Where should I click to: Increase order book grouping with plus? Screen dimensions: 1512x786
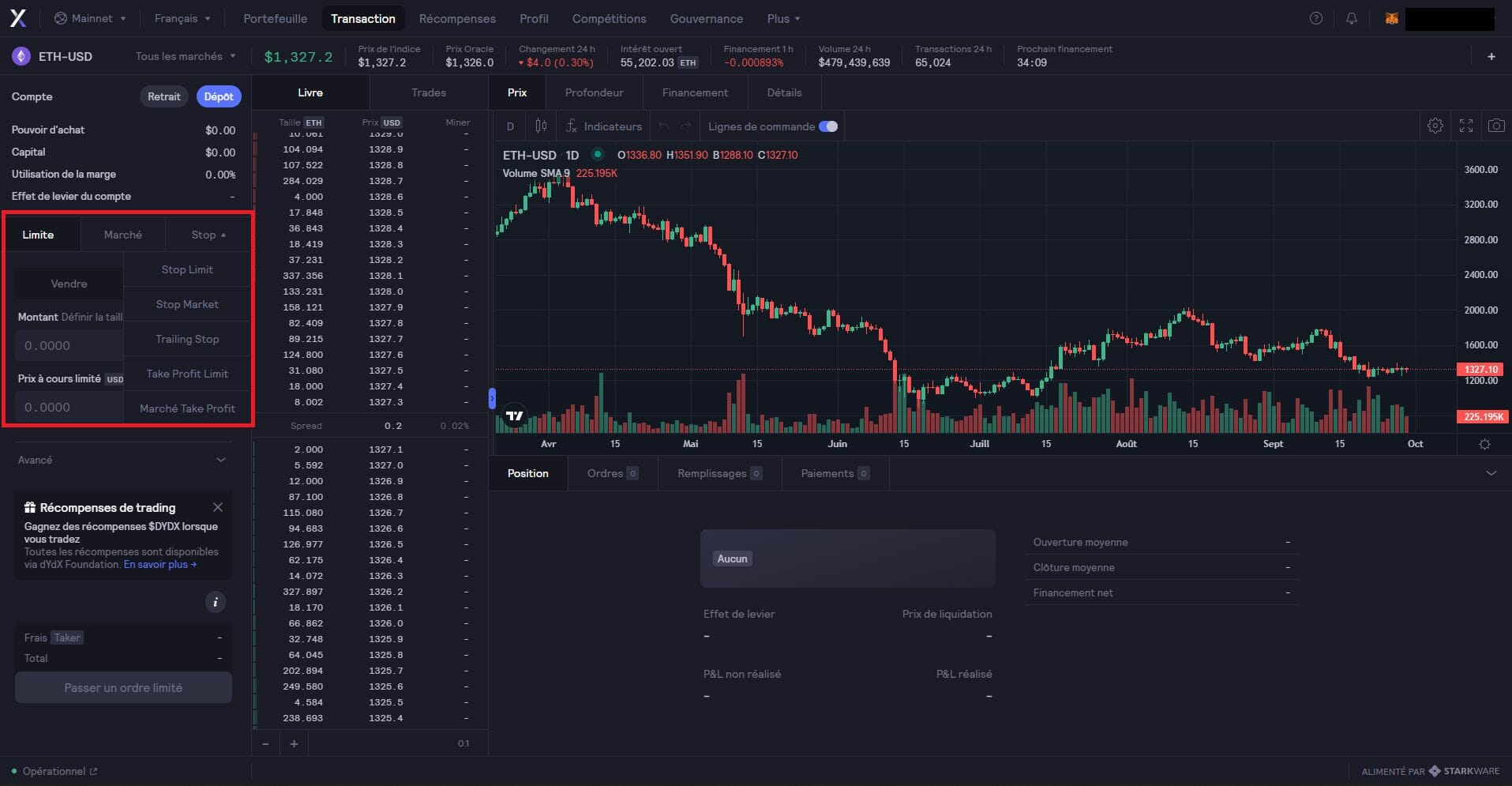[294, 743]
